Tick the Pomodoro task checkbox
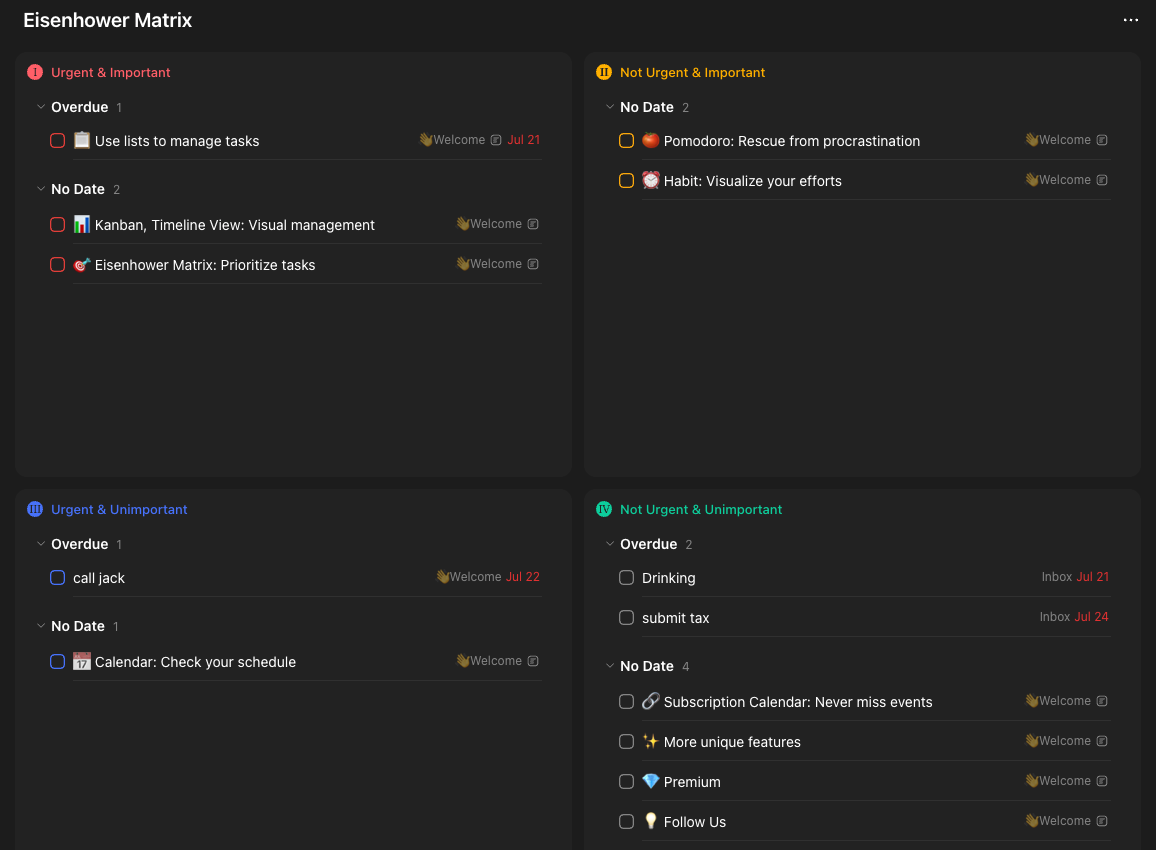 coord(627,141)
